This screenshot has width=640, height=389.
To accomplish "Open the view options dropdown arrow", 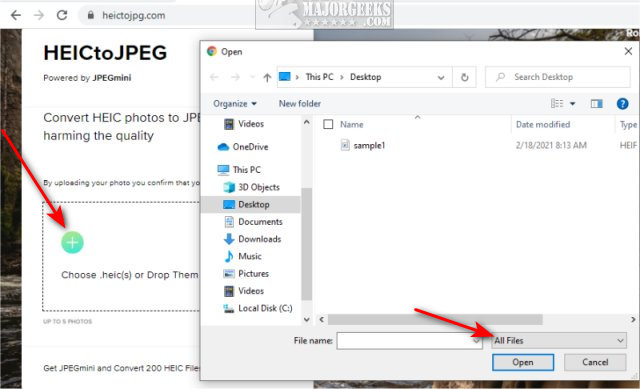I will tap(573, 104).
